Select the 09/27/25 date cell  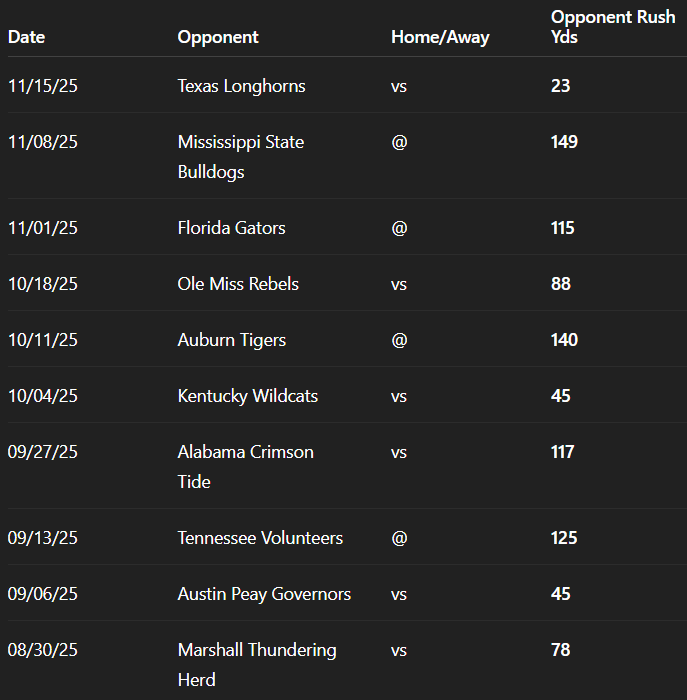(42, 452)
